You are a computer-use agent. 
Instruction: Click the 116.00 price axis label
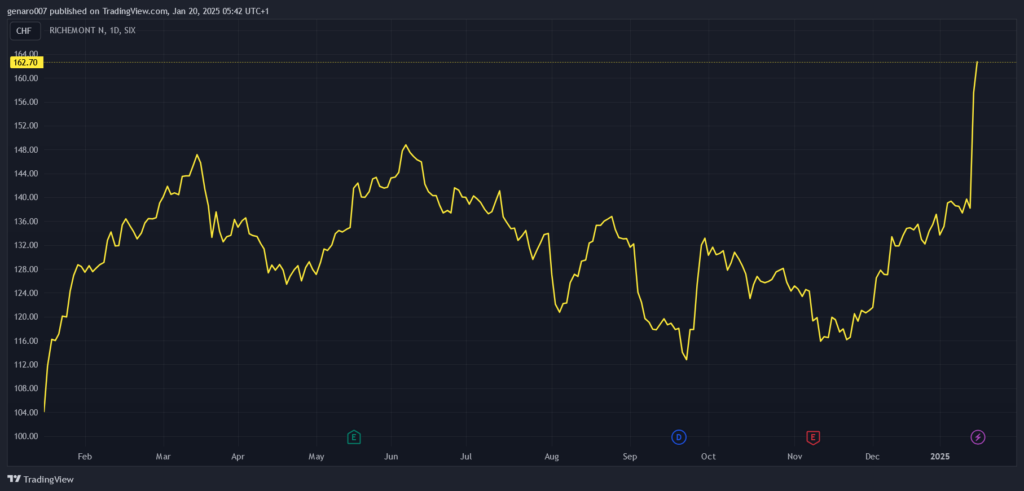pos(26,341)
